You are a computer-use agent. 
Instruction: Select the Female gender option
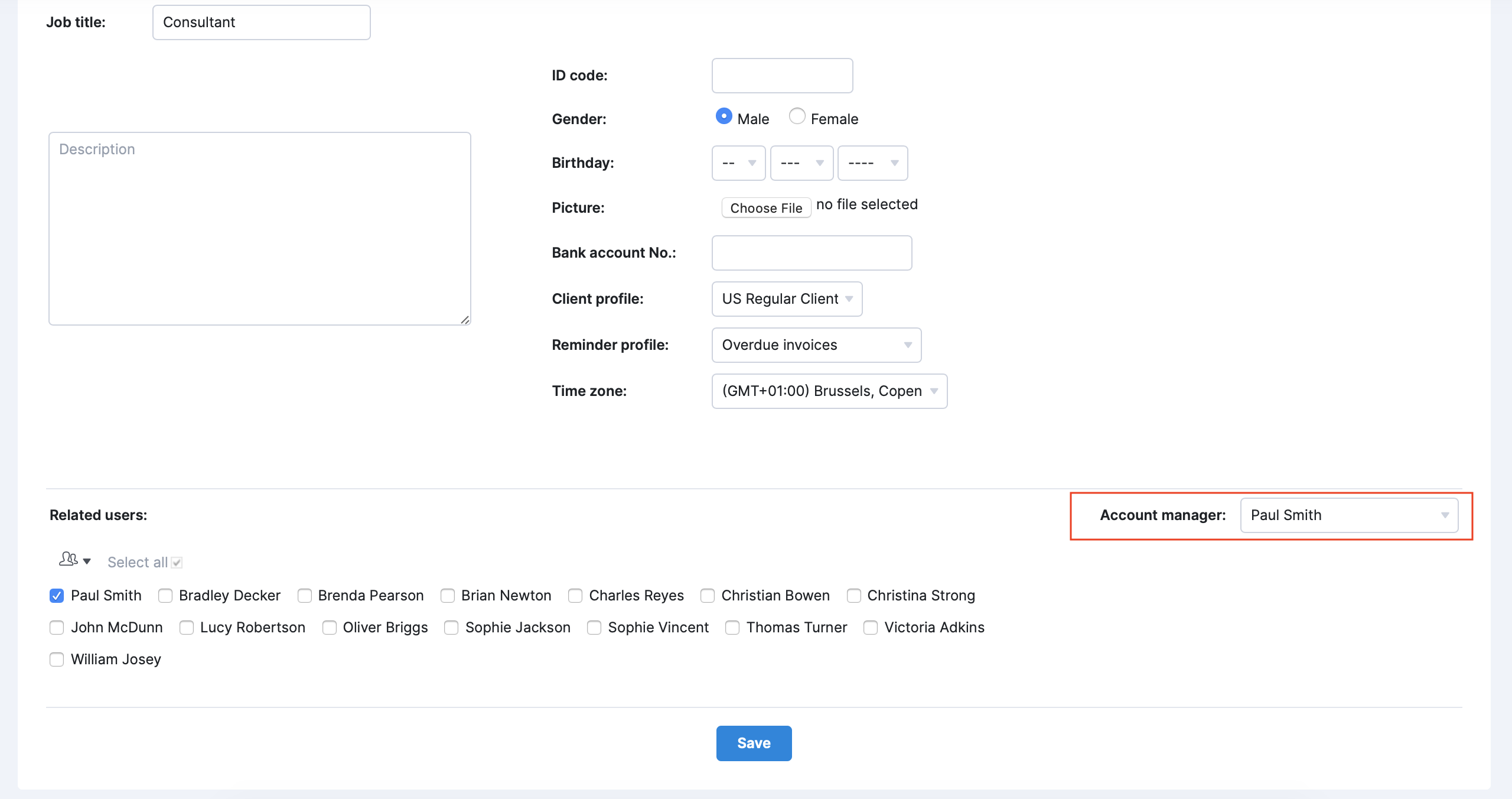797,116
